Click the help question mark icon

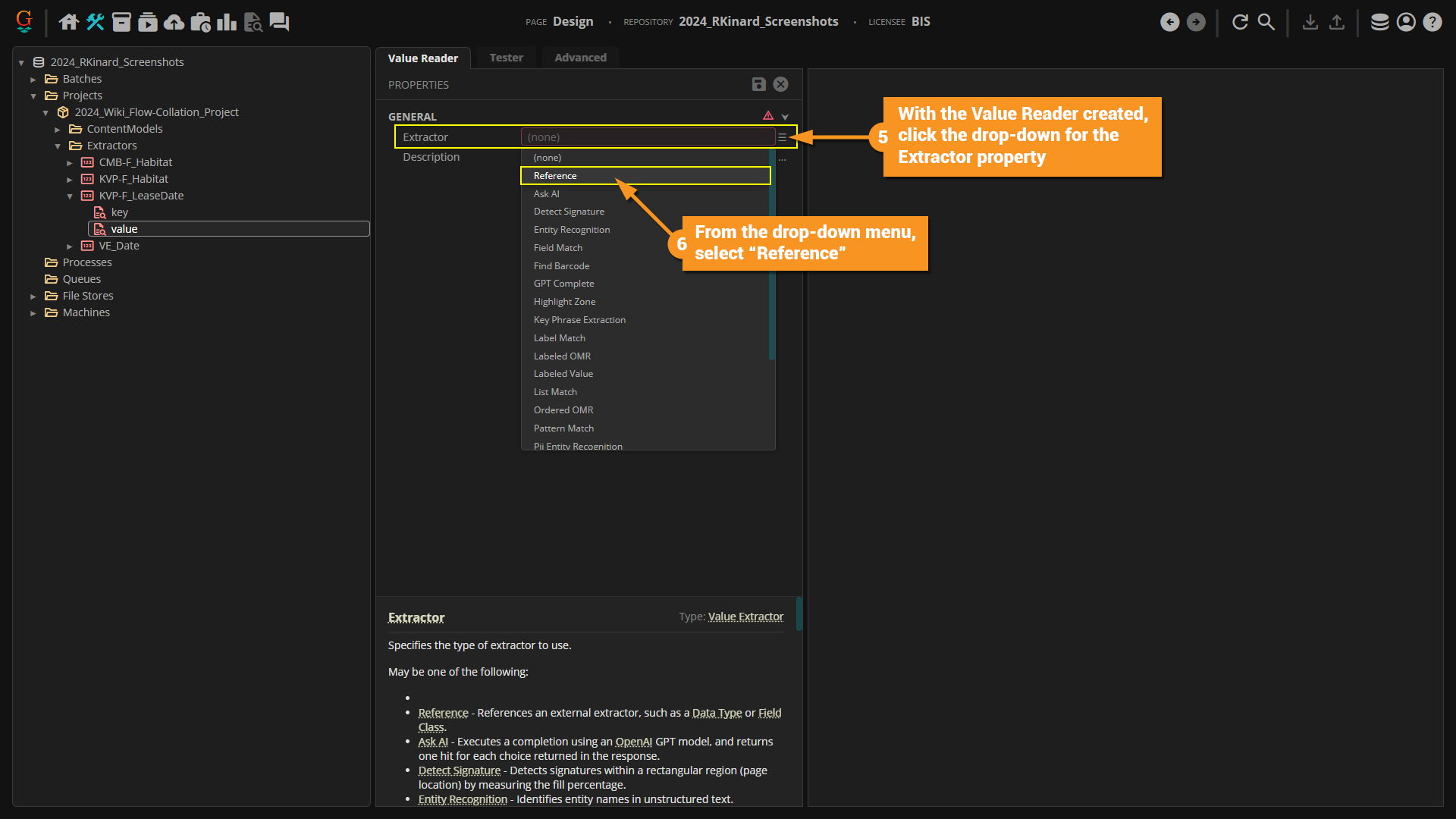click(1432, 22)
